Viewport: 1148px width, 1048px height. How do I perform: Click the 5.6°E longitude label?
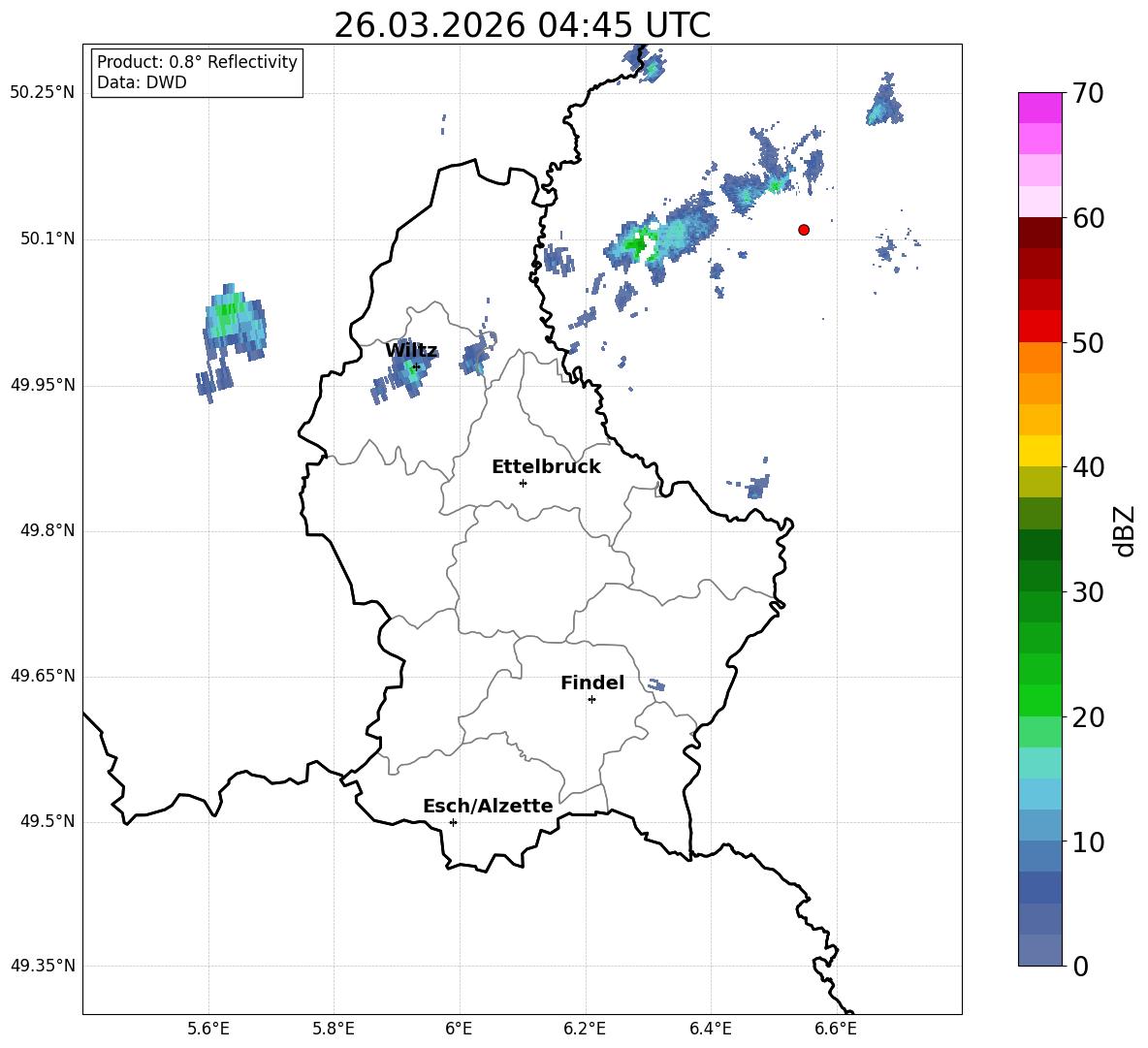coord(208,1030)
